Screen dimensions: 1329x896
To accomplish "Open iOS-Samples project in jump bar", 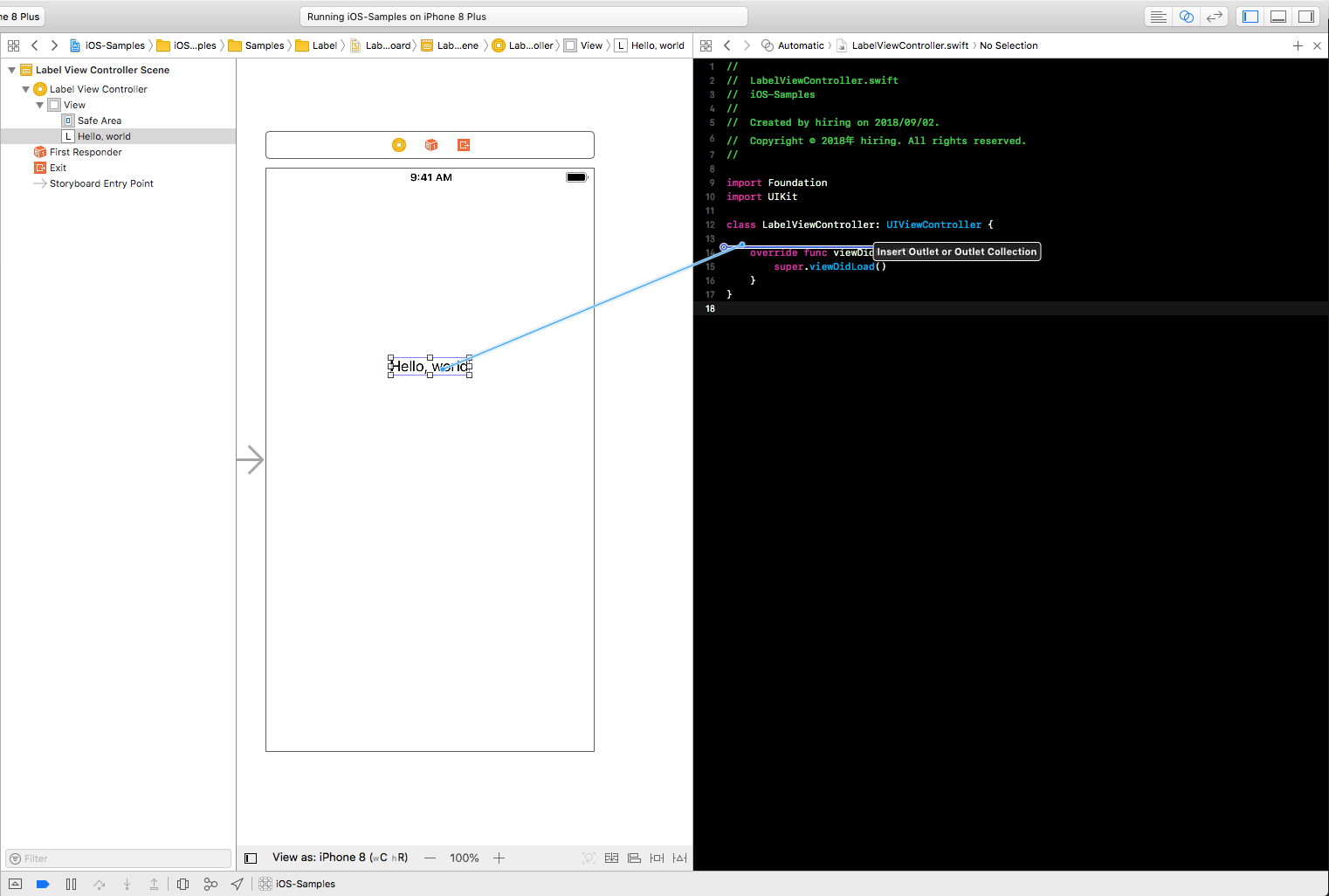I will coord(107,45).
